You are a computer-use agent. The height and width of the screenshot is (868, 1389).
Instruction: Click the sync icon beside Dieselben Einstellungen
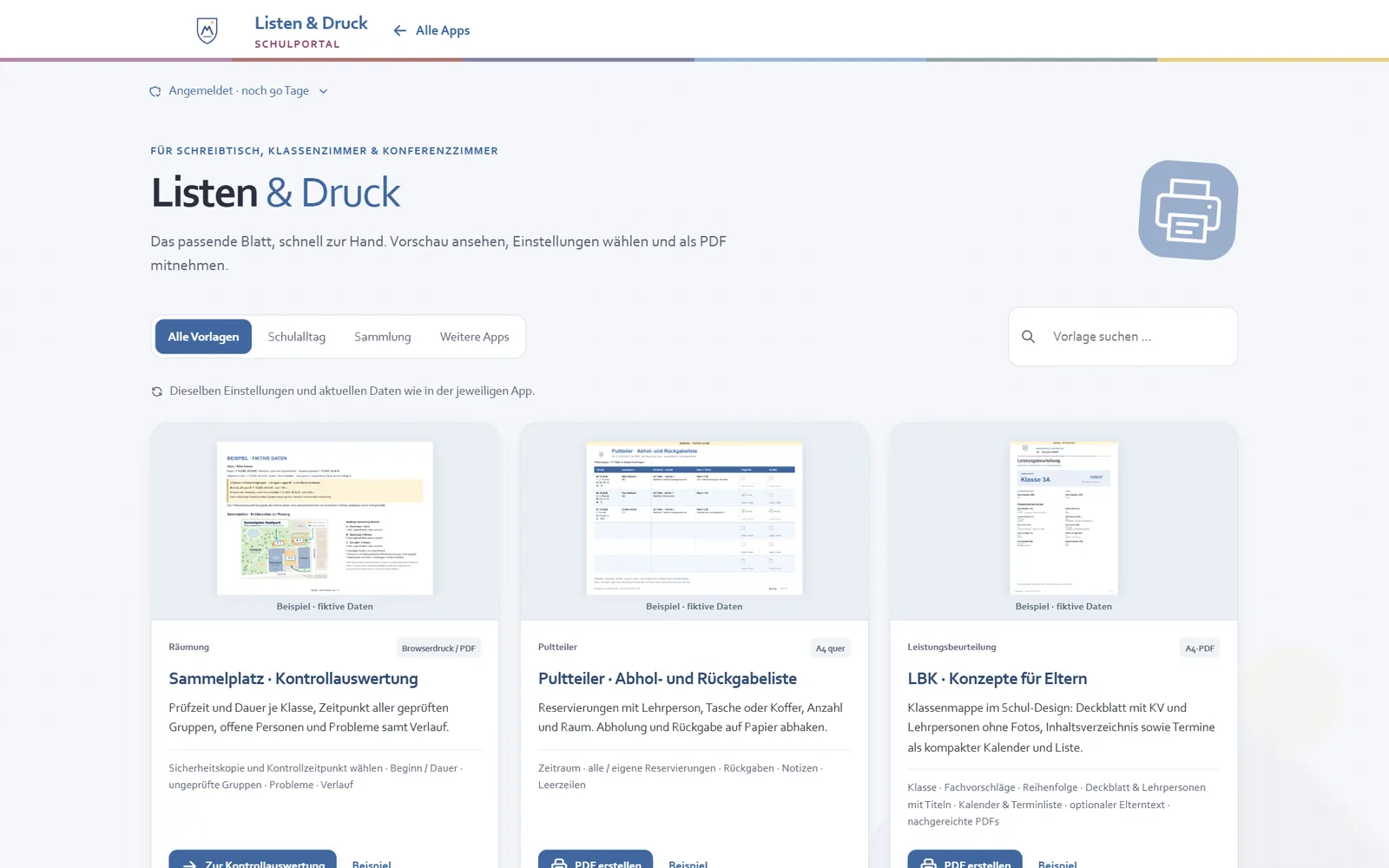(157, 391)
